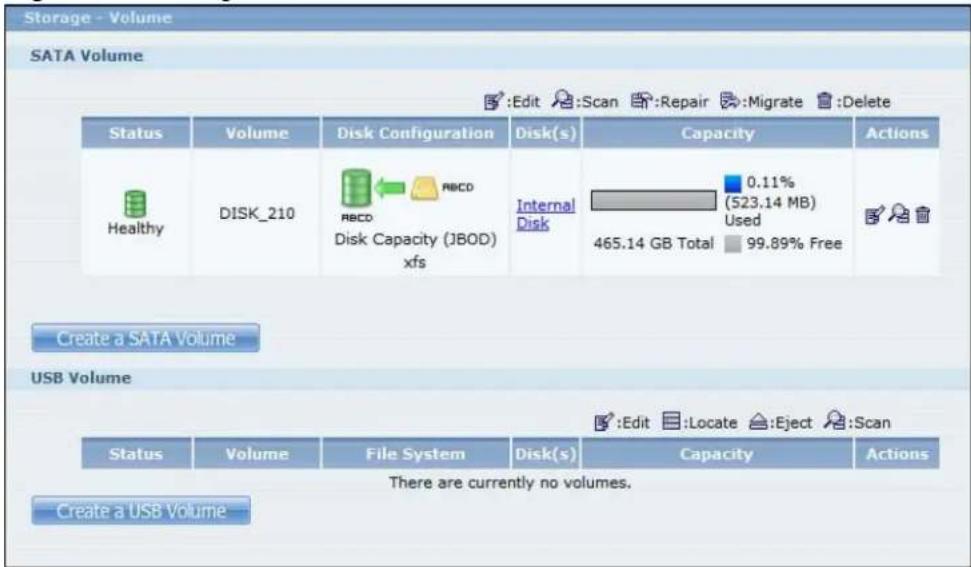Image resolution: width=971 pixels, height=567 pixels.
Task: Click the Disk Capacity (JBOD) text
Action: click(415, 239)
